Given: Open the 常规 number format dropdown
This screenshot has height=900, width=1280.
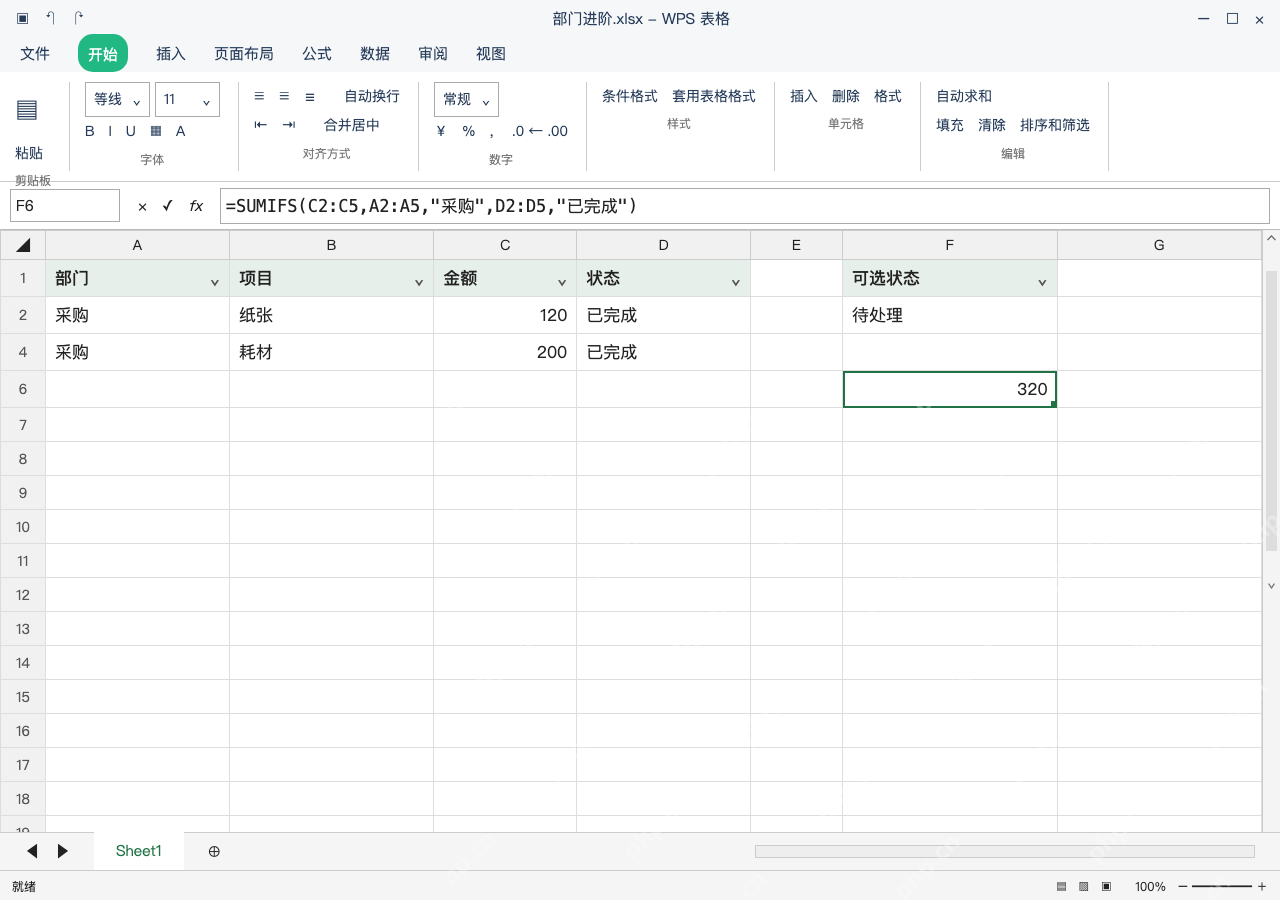Looking at the screenshot, I should pyautogui.click(x=466, y=99).
